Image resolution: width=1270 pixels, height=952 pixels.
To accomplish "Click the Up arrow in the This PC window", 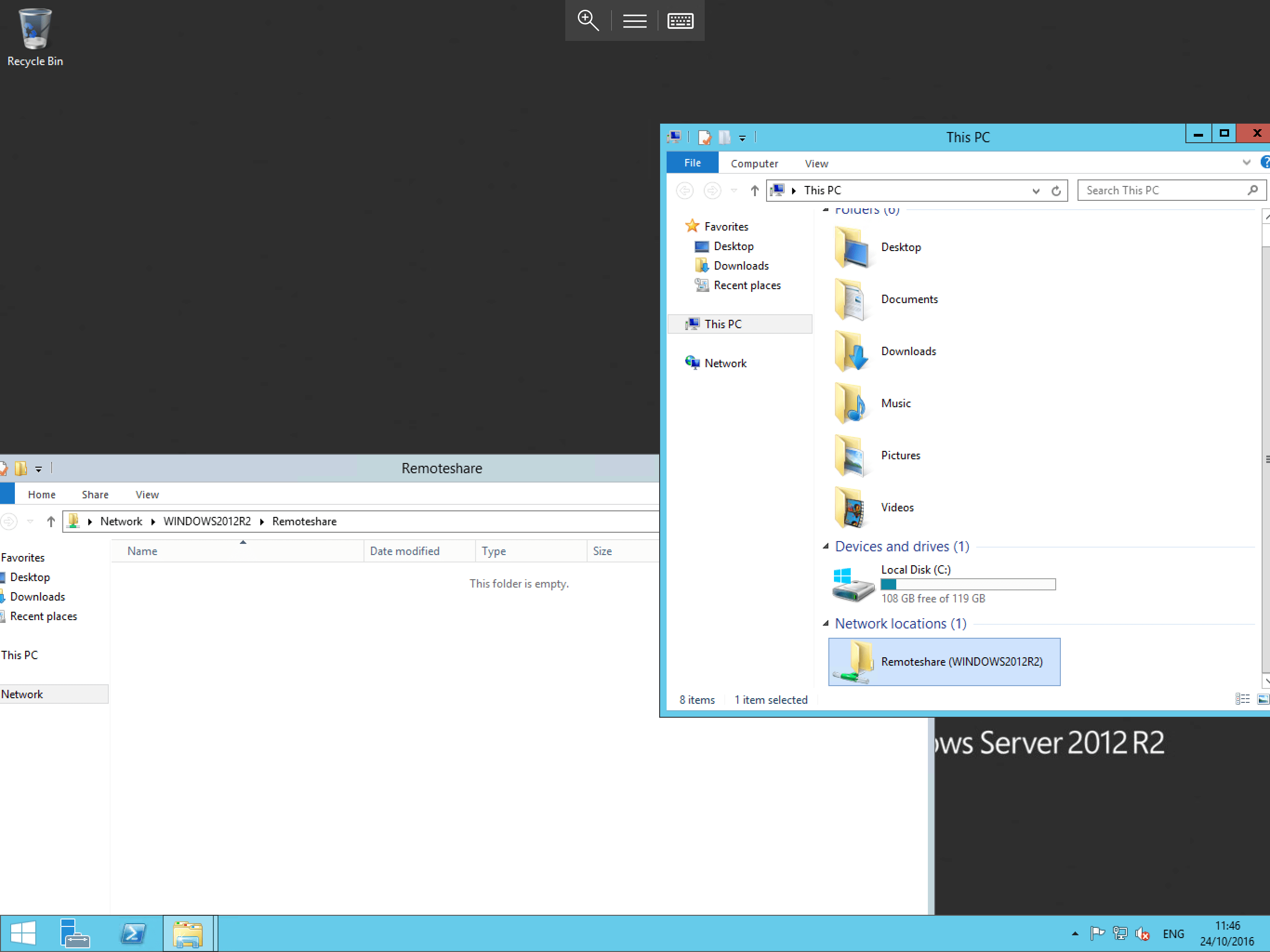I will point(754,191).
